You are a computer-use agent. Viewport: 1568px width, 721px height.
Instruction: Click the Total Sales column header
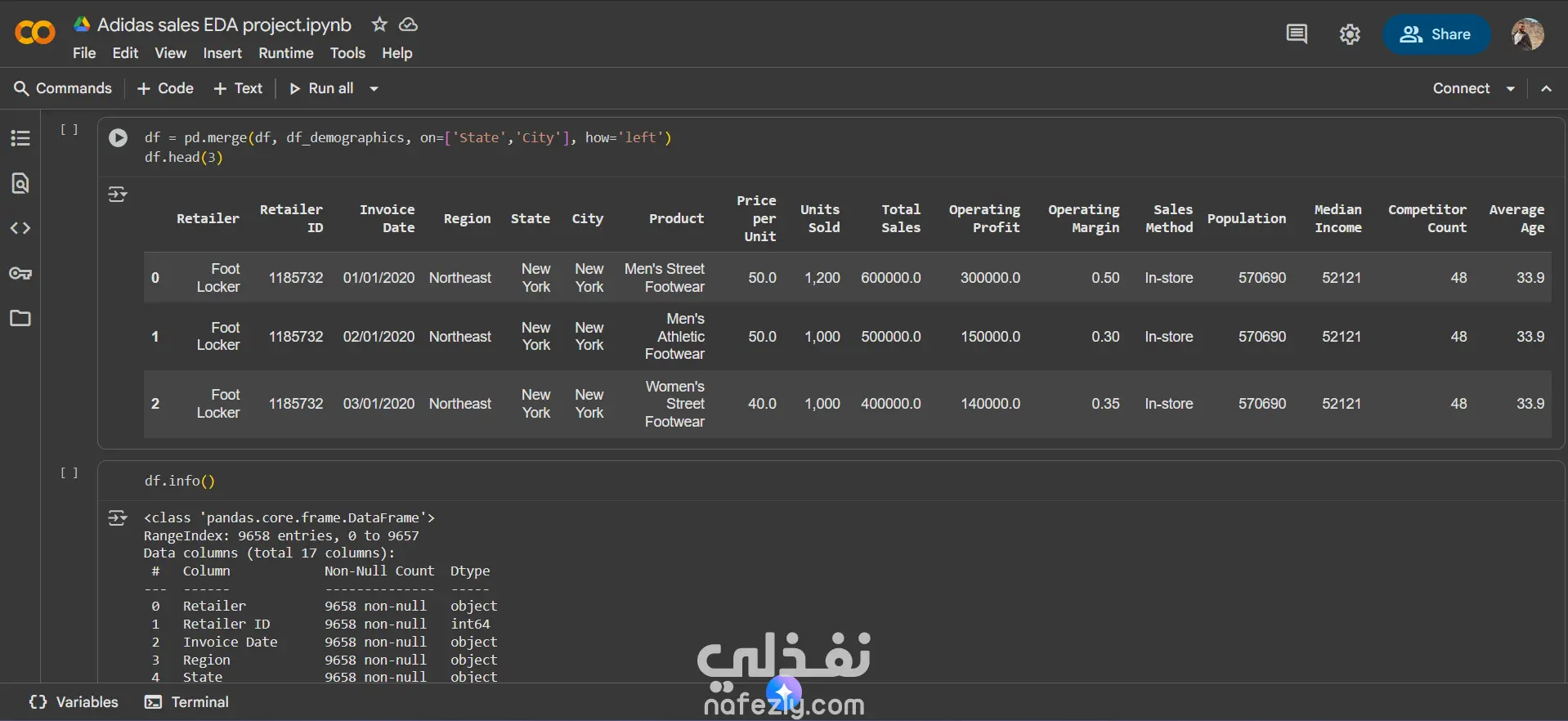(x=901, y=218)
